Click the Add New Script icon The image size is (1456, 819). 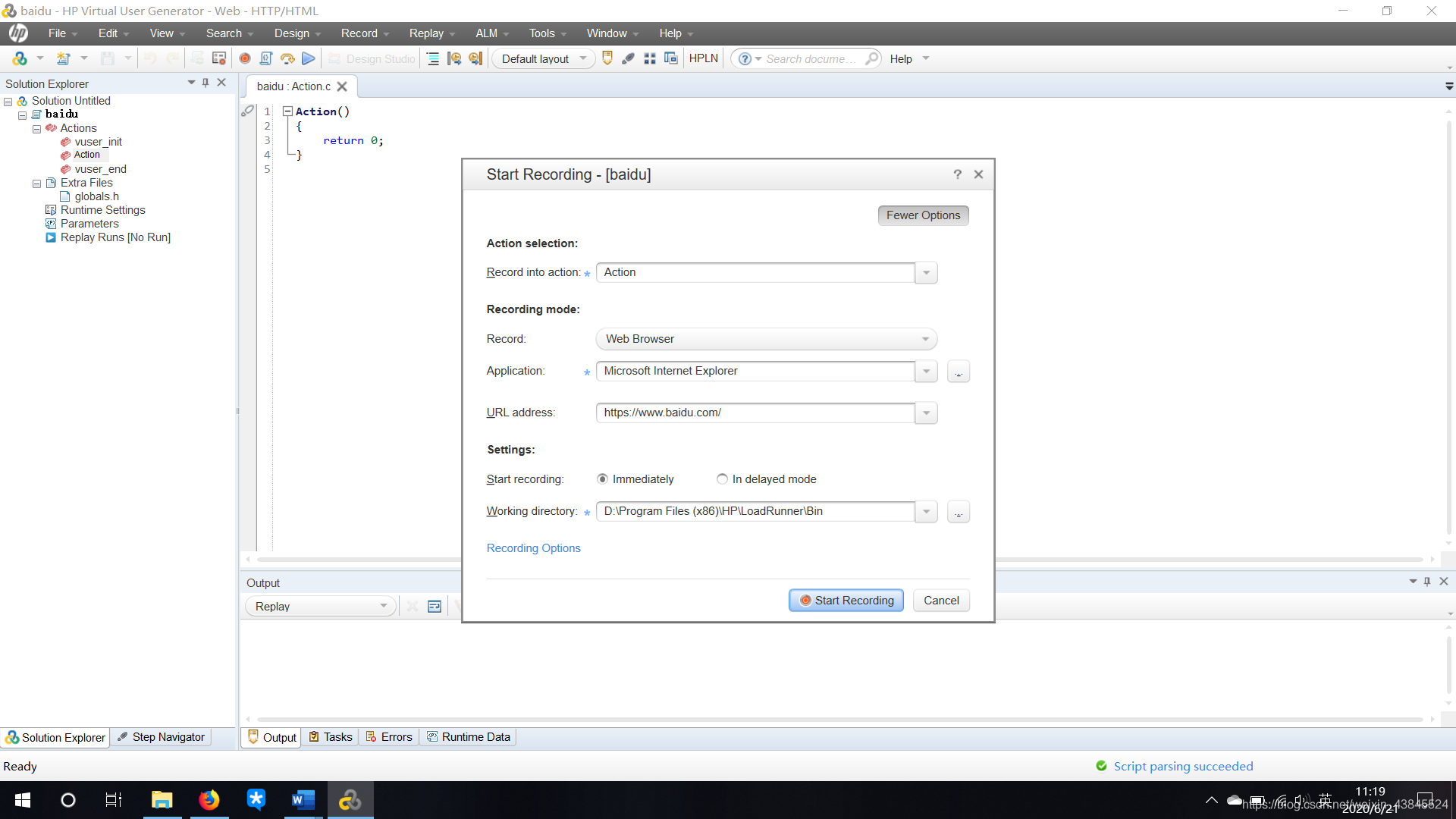[64, 58]
